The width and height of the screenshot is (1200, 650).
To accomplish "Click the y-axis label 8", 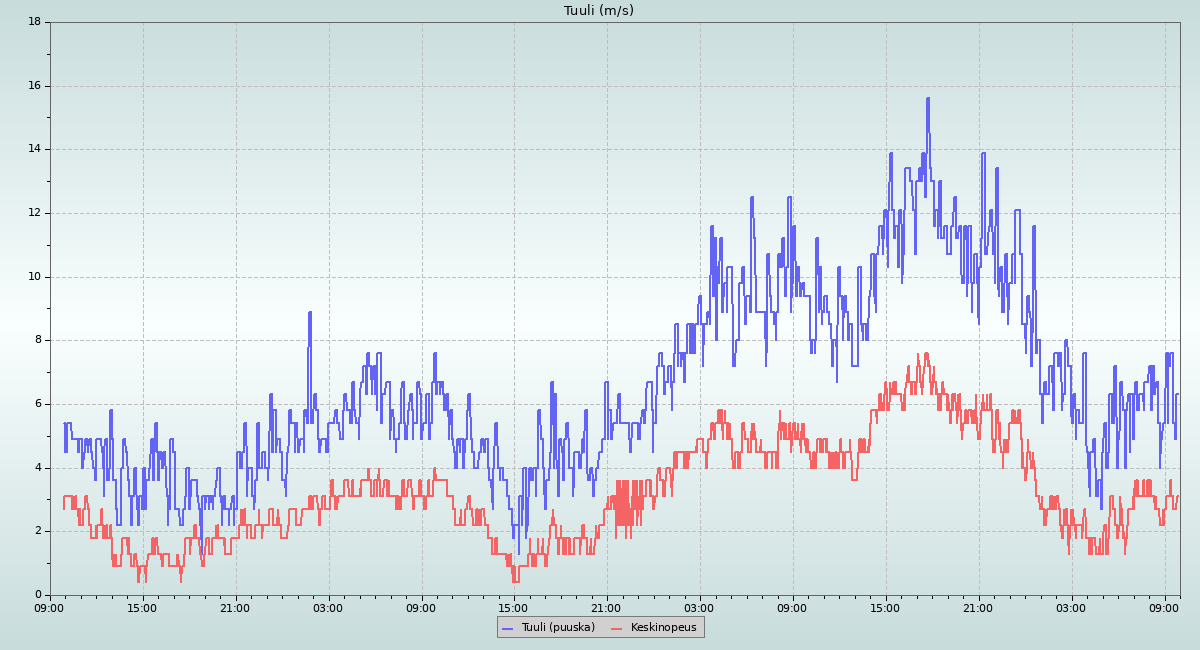I will click(37, 340).
